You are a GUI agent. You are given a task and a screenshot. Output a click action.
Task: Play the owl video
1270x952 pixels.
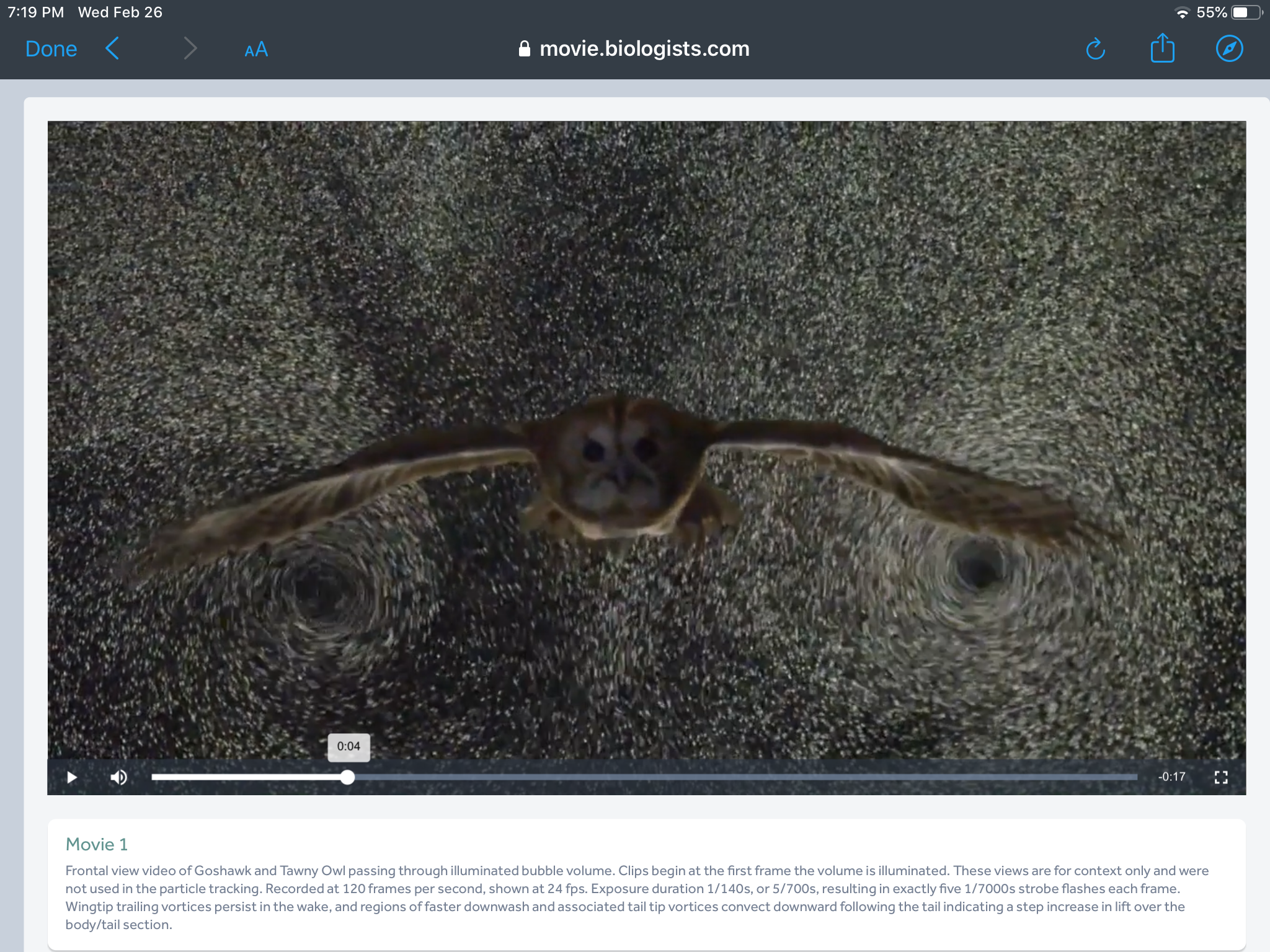click(72, 777)
